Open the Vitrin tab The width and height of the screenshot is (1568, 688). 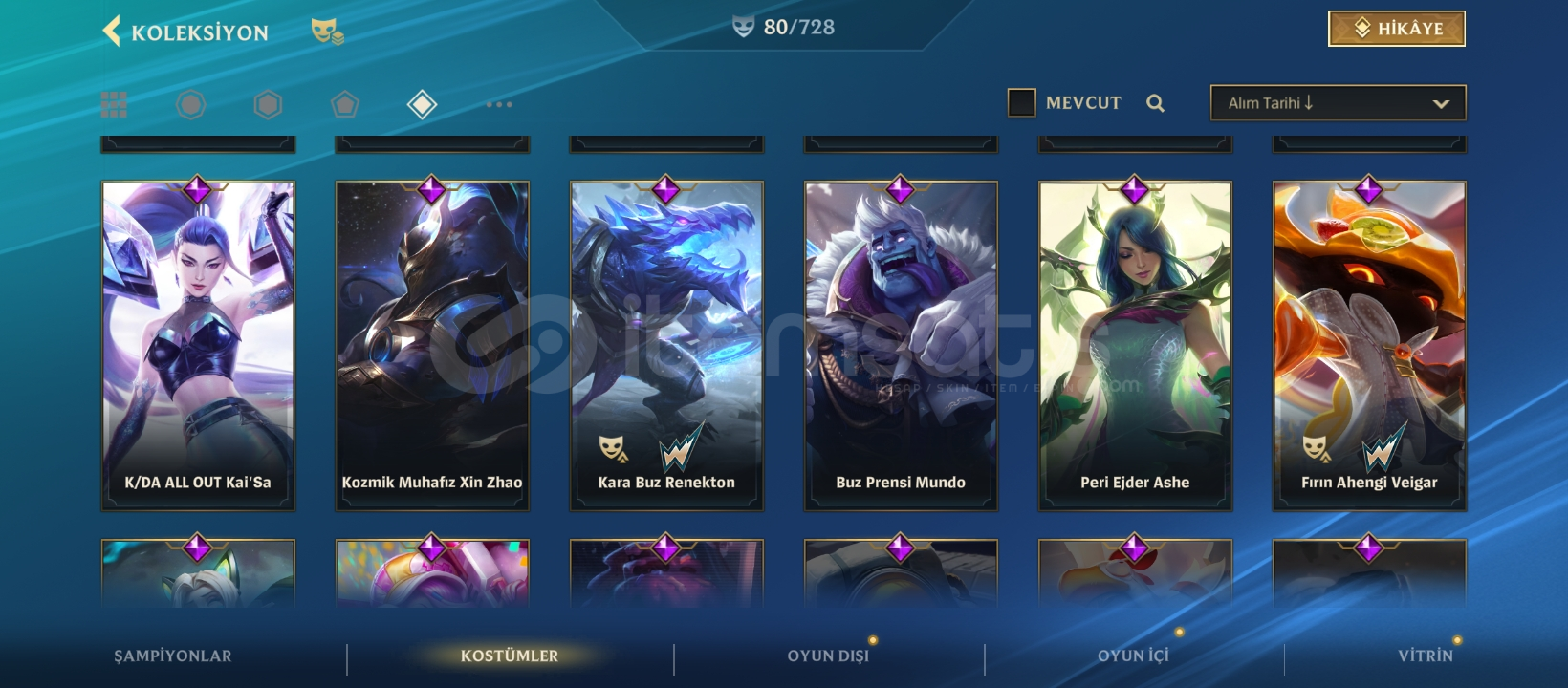[x=1426, y=656]
